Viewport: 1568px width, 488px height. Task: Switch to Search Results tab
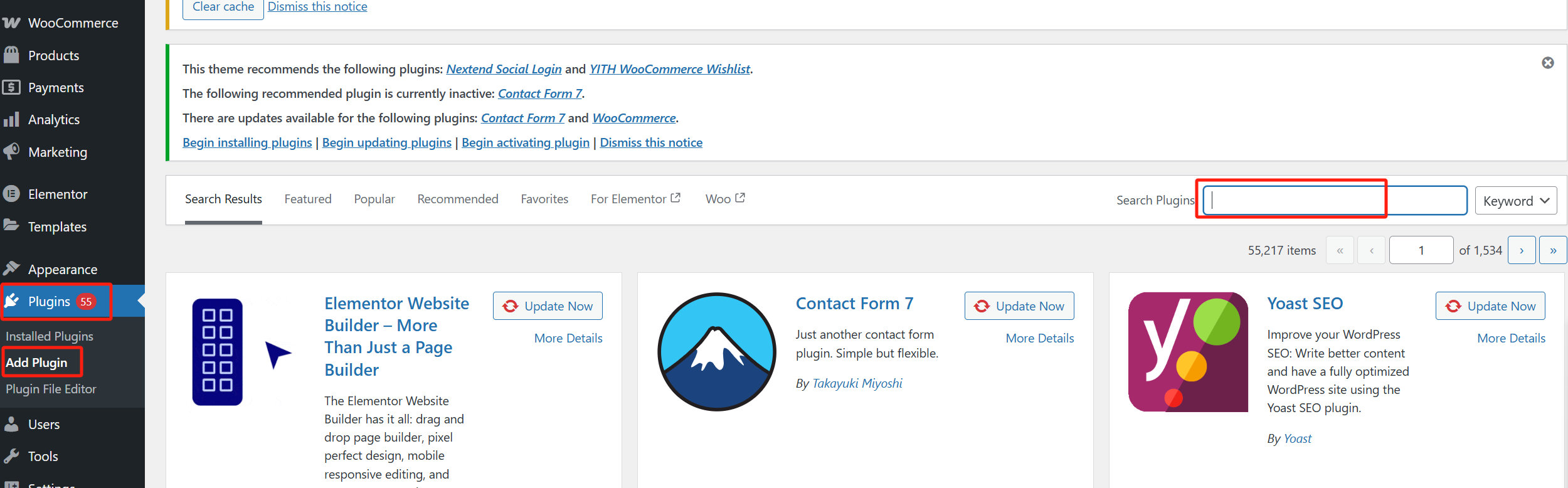coord(223,199)
